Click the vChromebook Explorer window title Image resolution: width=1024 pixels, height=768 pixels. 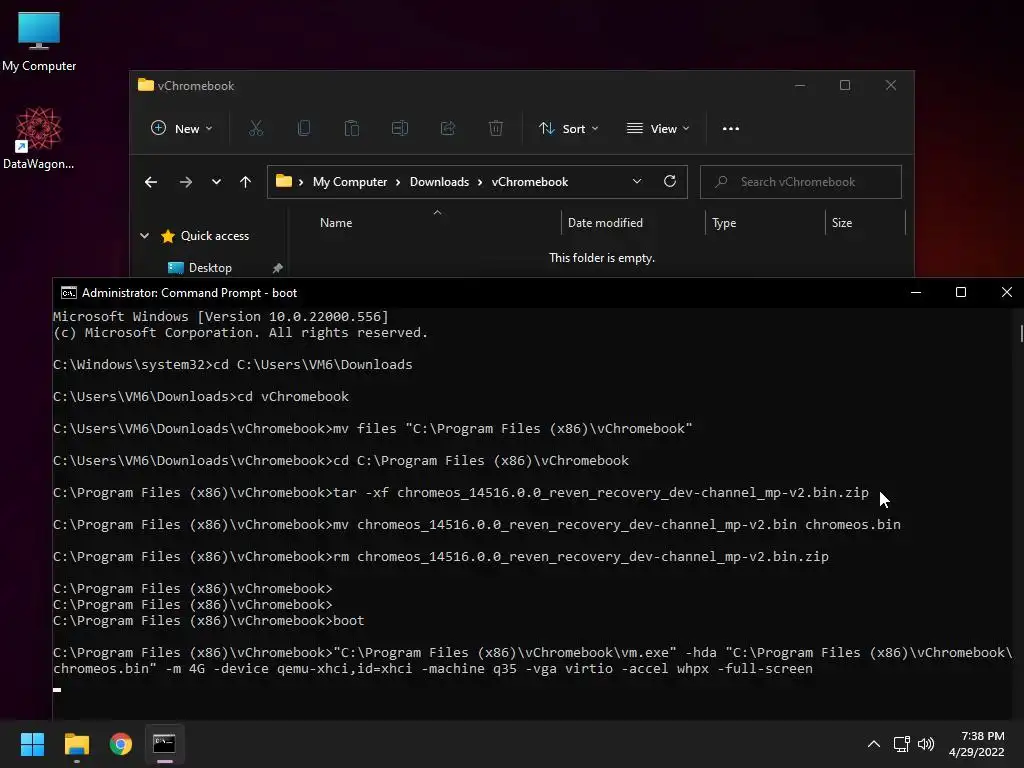coord(195,86)
